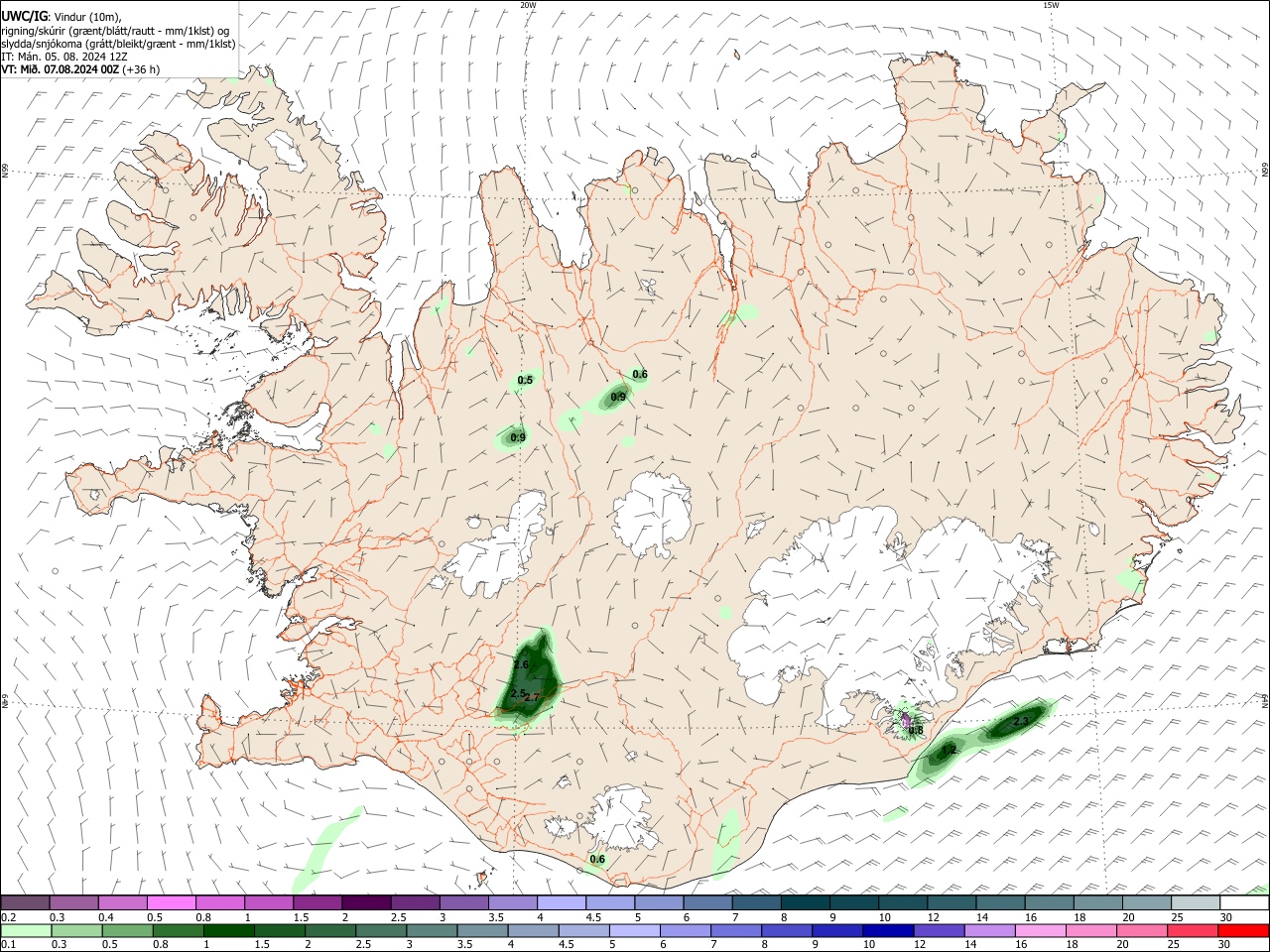Image resolution: width=1270 pixels, height=952 pixels.
Task: Click the dark purple upper legend swatch at 2
Action: click(x=366, y=902)
